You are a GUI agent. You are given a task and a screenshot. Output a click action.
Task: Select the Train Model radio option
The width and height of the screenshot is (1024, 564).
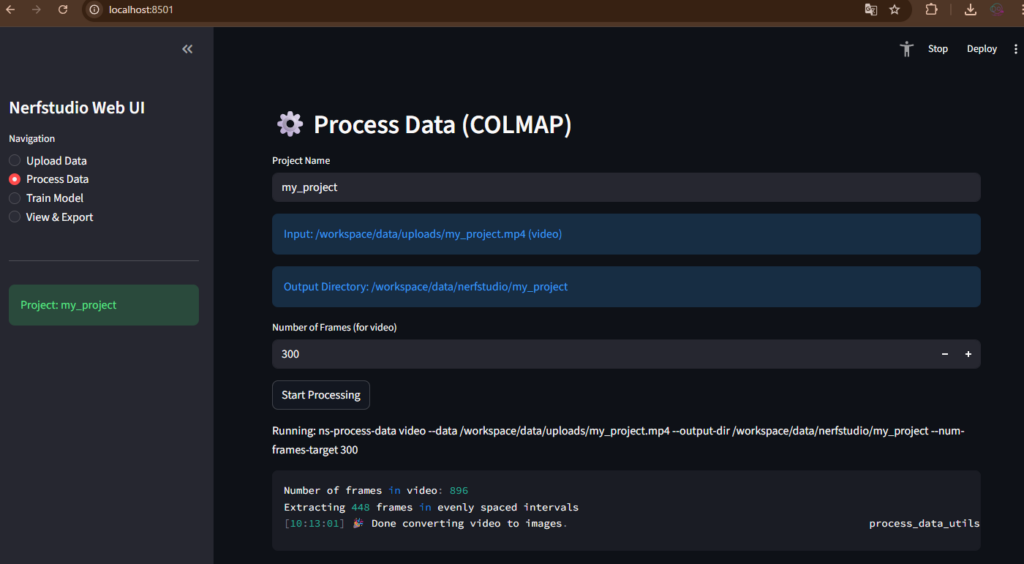pyautogui.click(x=15, y=198)
